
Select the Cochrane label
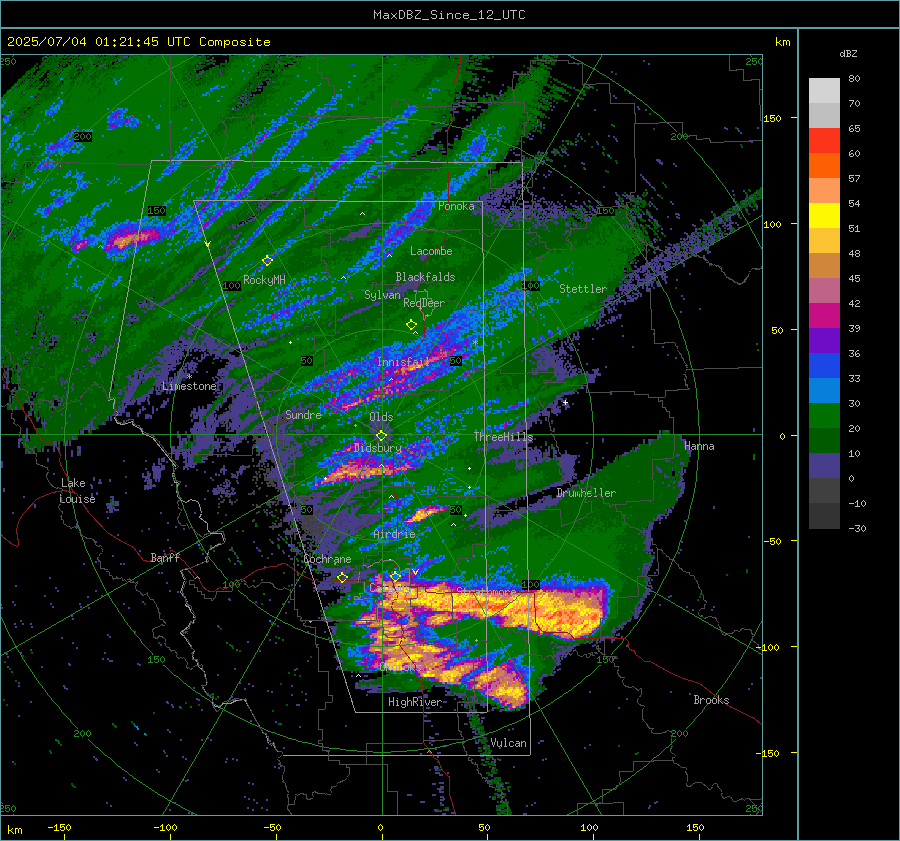327,559
